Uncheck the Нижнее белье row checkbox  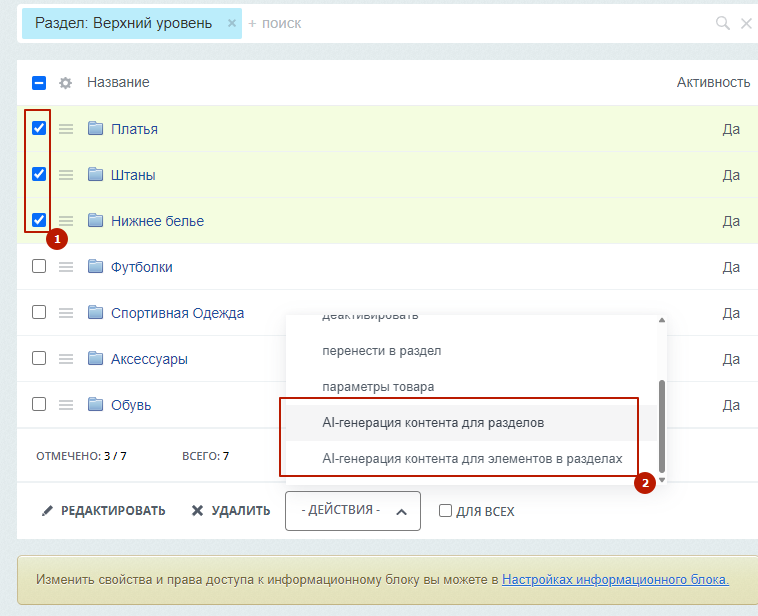pyautogui.click(x=39, y=220)
